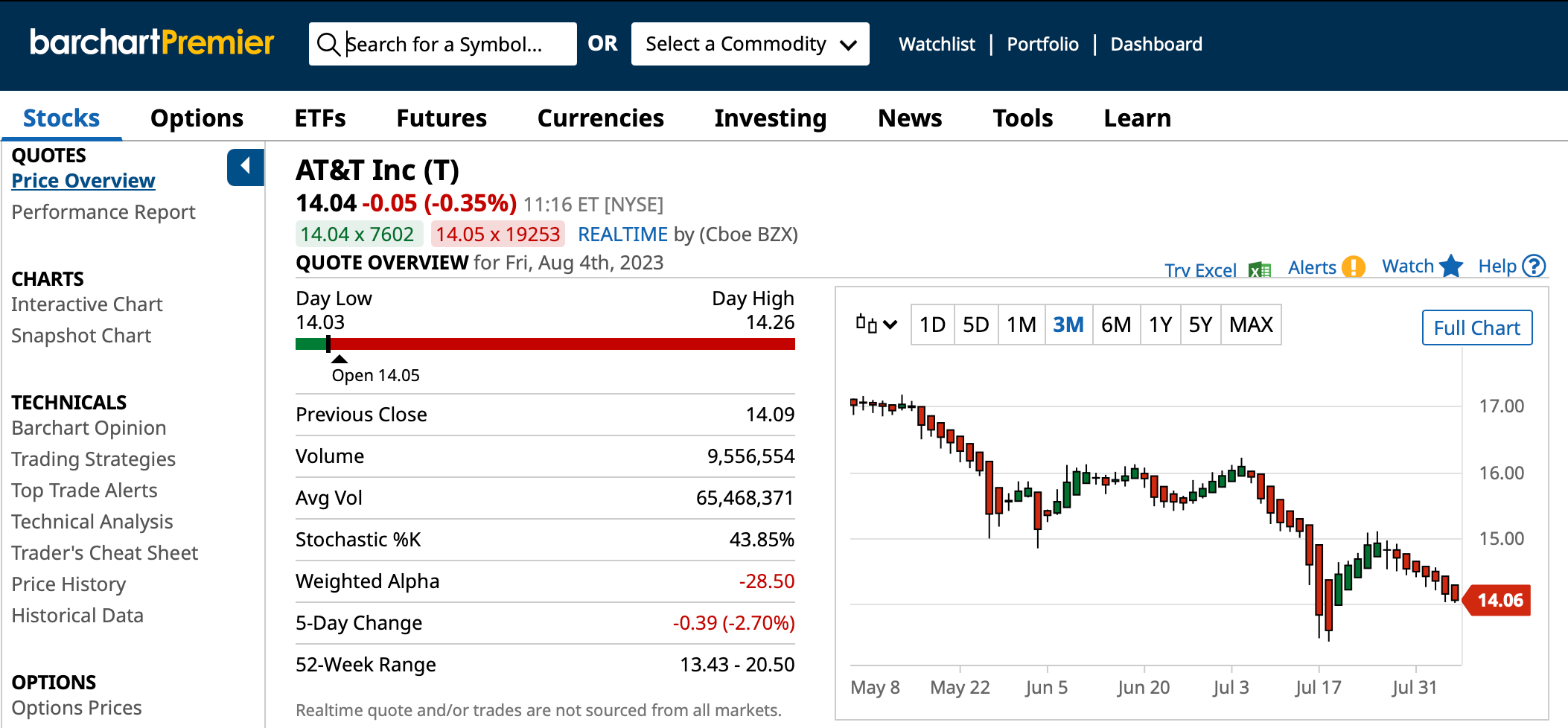
Task: Click the Weighted Alpha value -28.50
Action: (766, 581)
